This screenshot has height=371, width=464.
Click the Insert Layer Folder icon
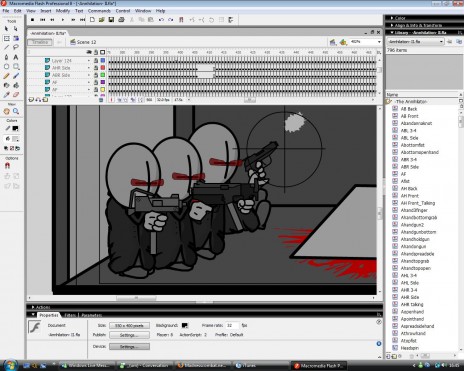point(45,100)
